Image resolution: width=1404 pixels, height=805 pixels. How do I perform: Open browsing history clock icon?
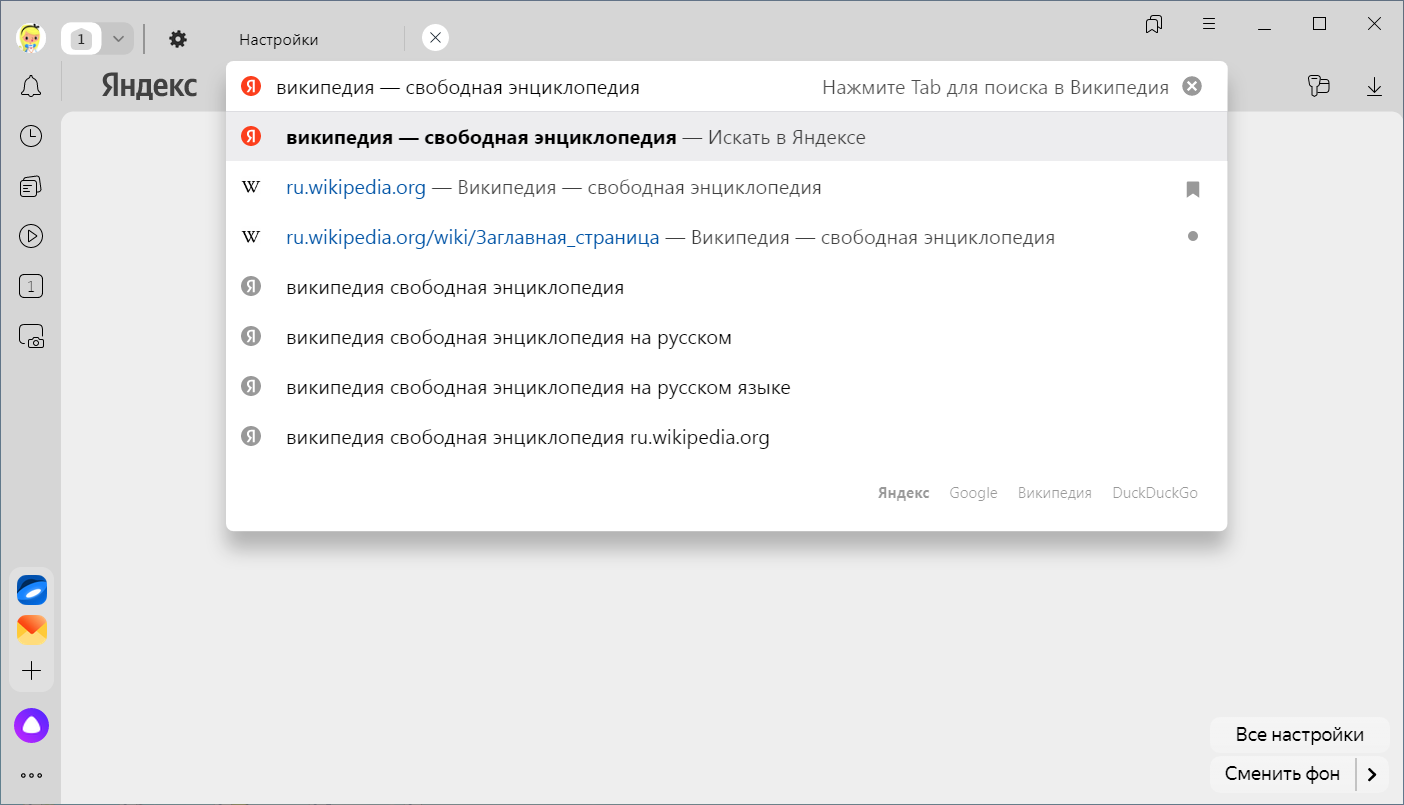[31, 136]
